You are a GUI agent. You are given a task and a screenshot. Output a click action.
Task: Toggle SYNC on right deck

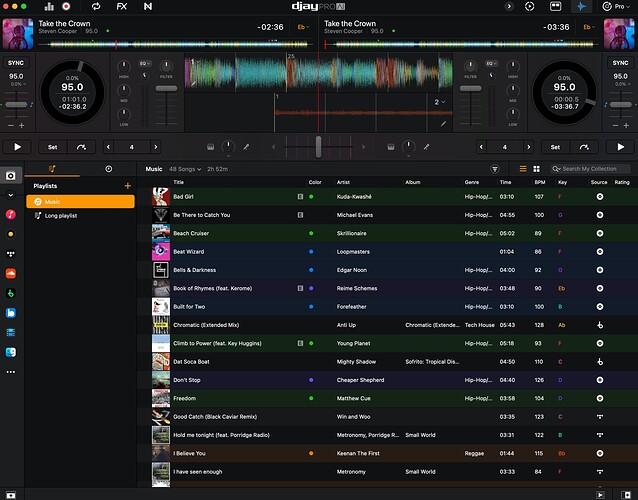click(621, 63)
